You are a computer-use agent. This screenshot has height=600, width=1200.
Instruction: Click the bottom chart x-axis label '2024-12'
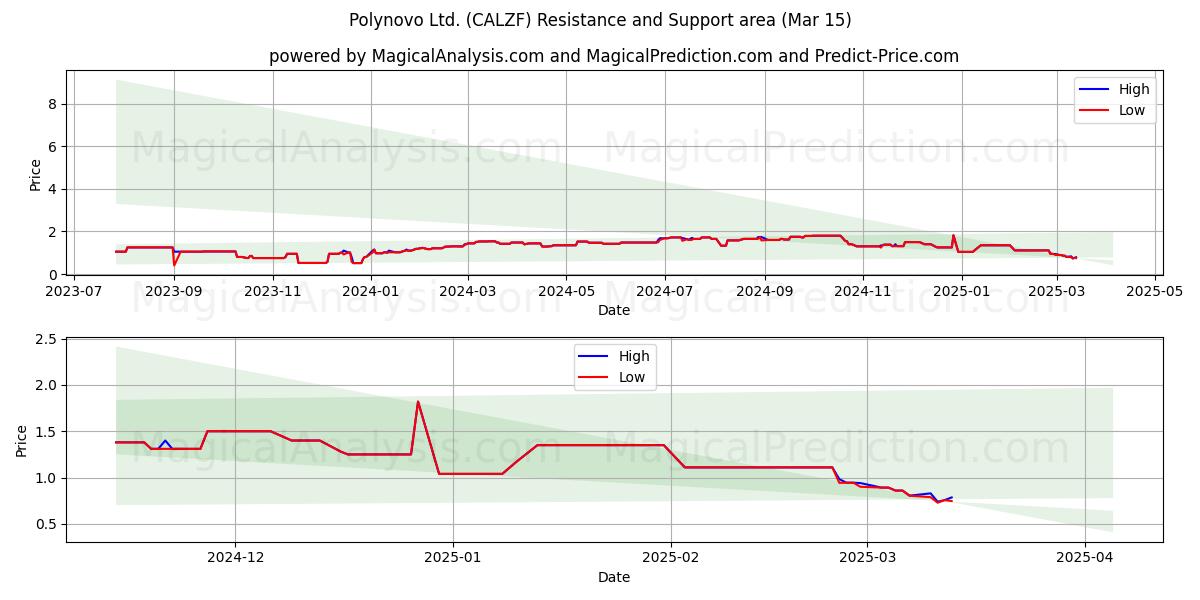(236, 559)
